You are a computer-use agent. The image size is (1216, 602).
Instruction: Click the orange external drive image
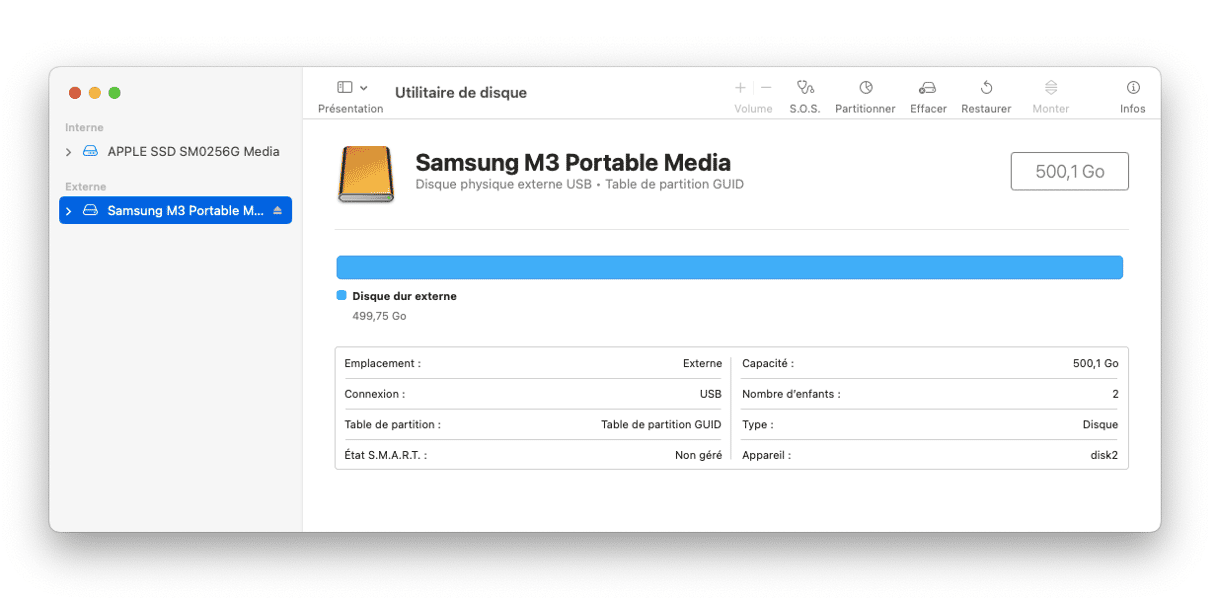(x=367, y=173)
